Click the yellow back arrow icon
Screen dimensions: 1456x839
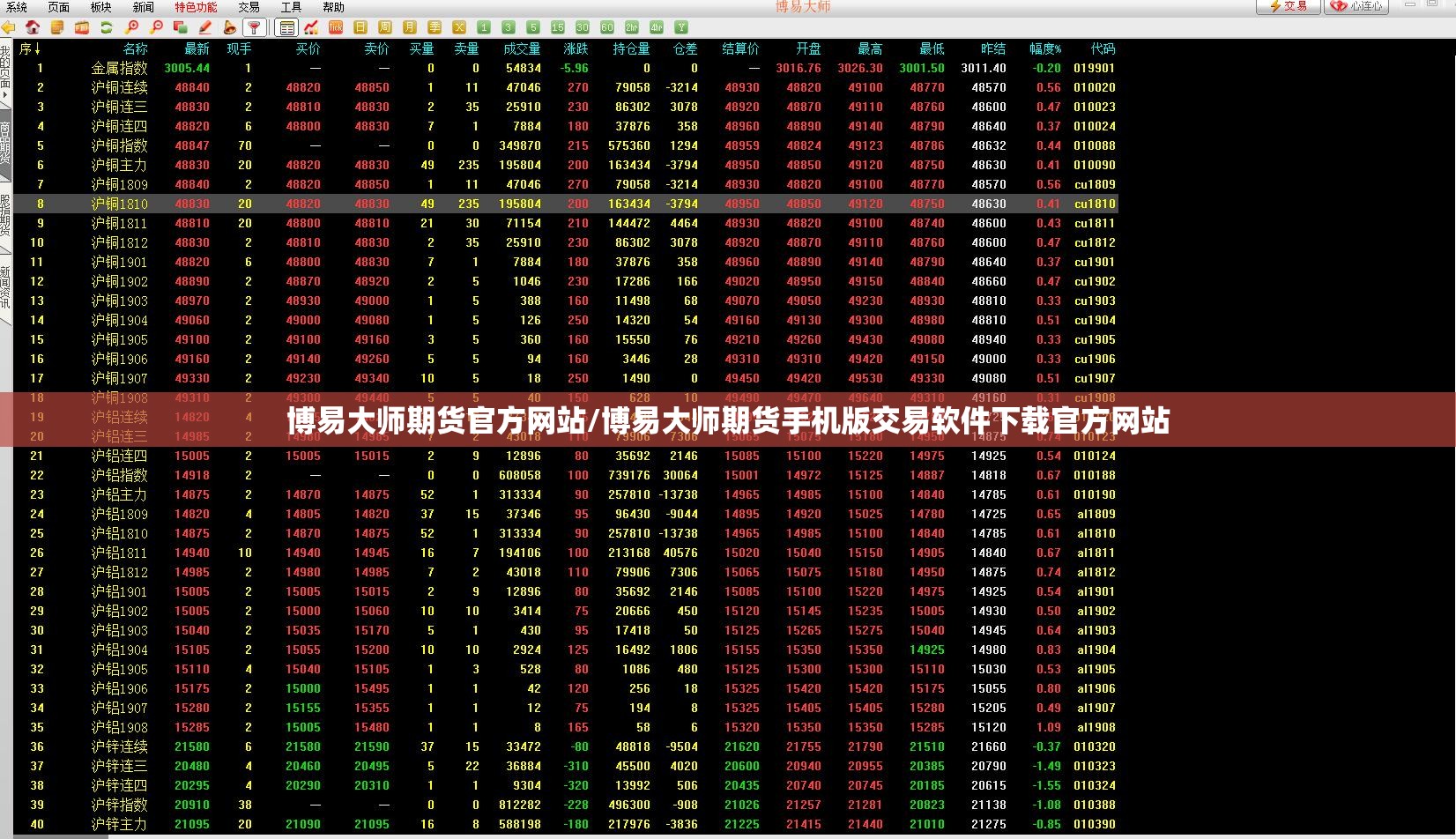point(8,27)
